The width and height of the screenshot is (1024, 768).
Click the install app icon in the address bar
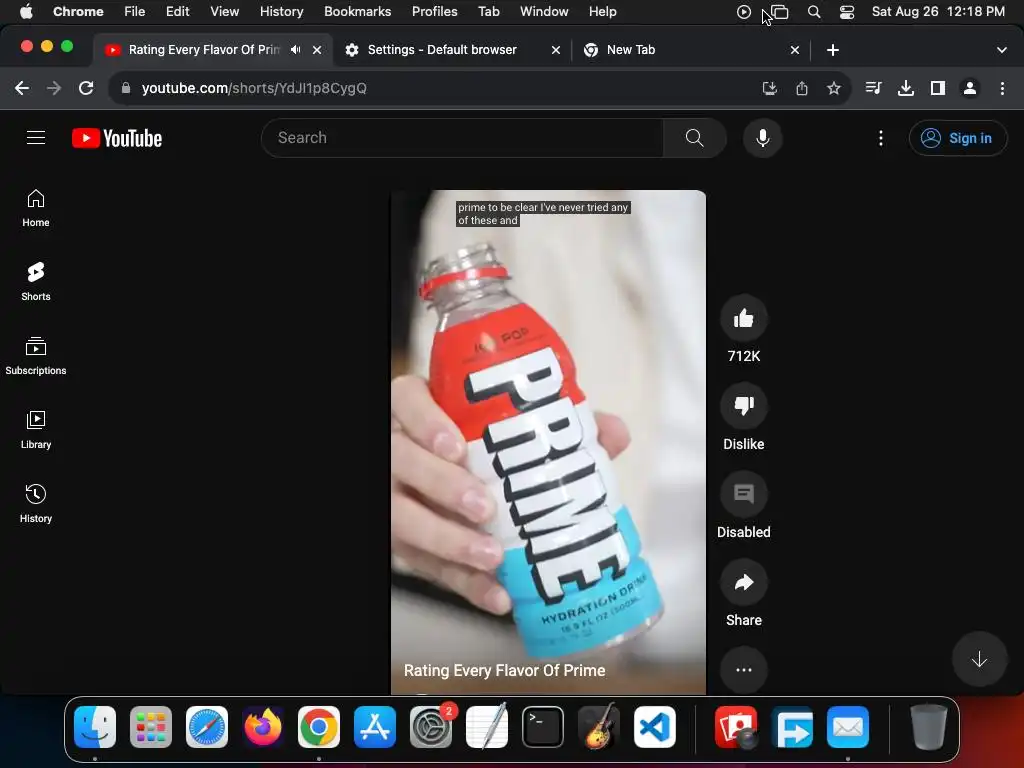pos(770,88)
